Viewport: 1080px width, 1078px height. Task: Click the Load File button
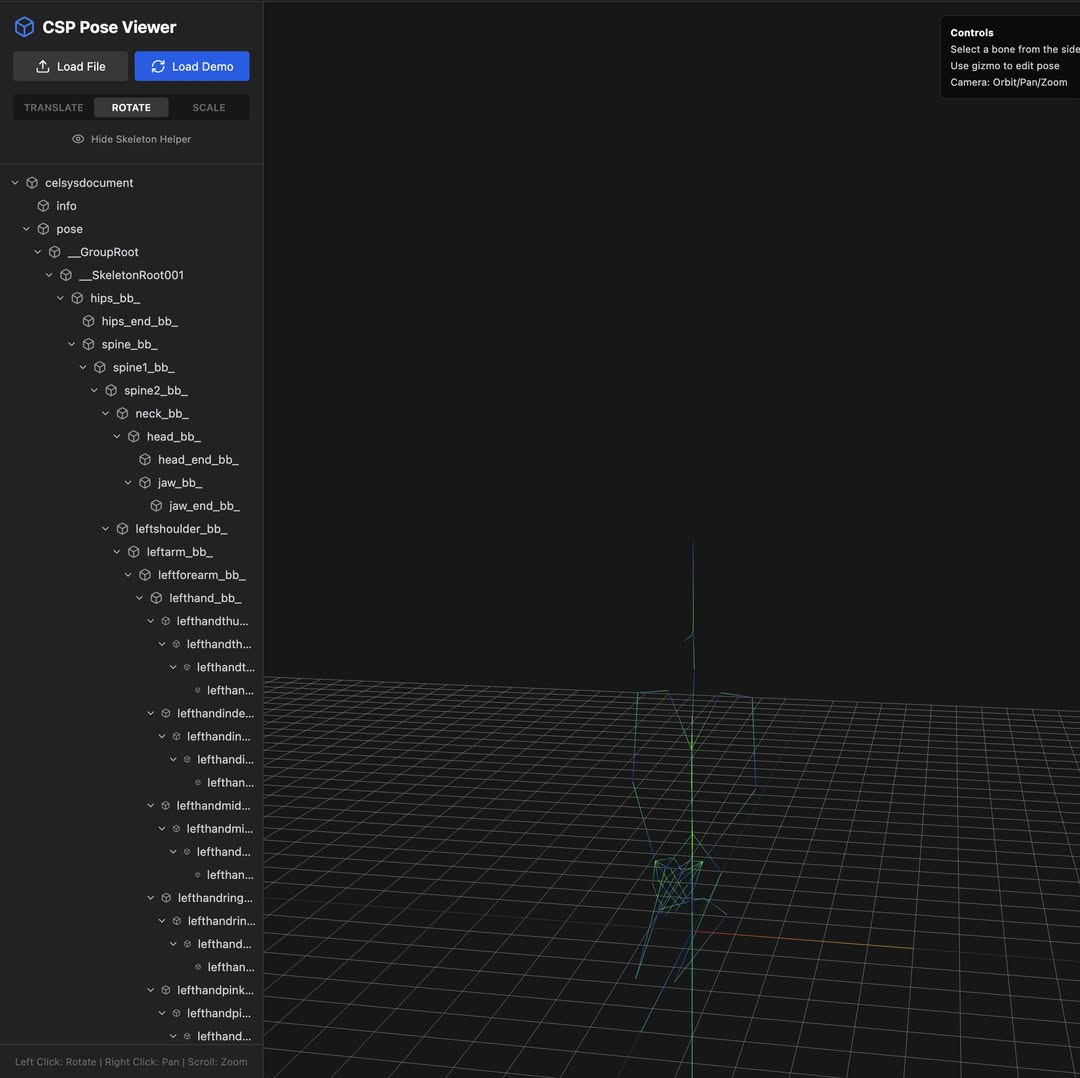point(70,66)
